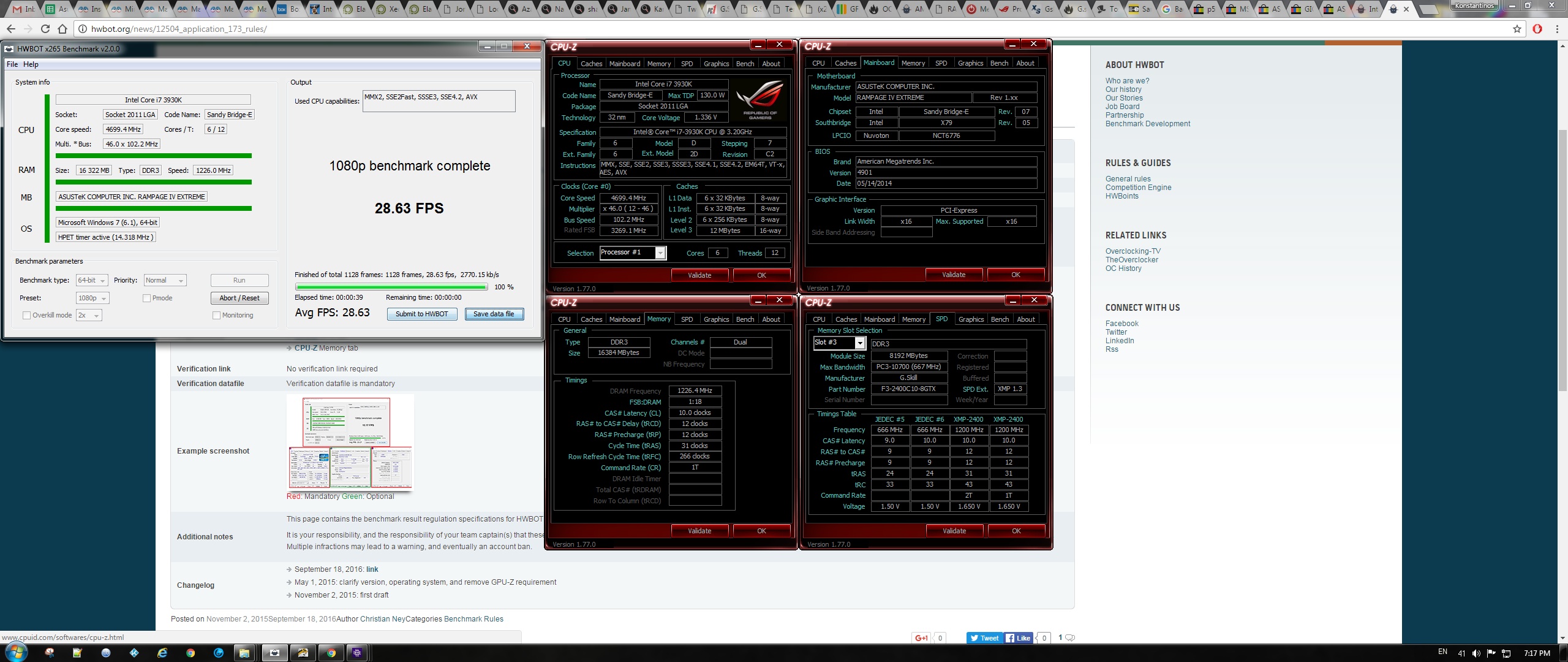Image resolution: width=1568 pixels, height=662 pixels.
Task: Click the pinned Chrome icon next to Internet Explorer
Action: coord(190,653)
